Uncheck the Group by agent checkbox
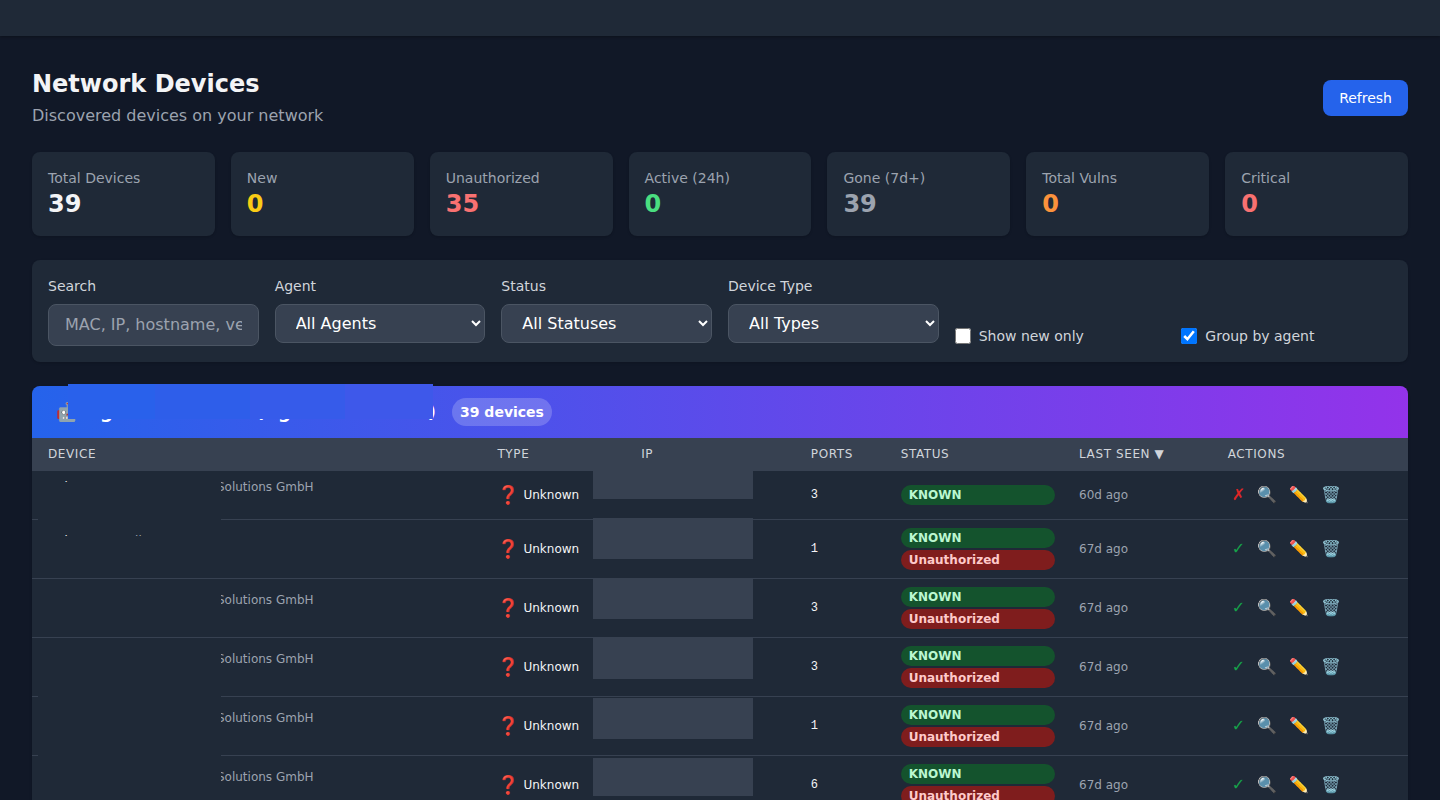Image resolution: width=1440 pixels, height=800 pixels. 1189,336
